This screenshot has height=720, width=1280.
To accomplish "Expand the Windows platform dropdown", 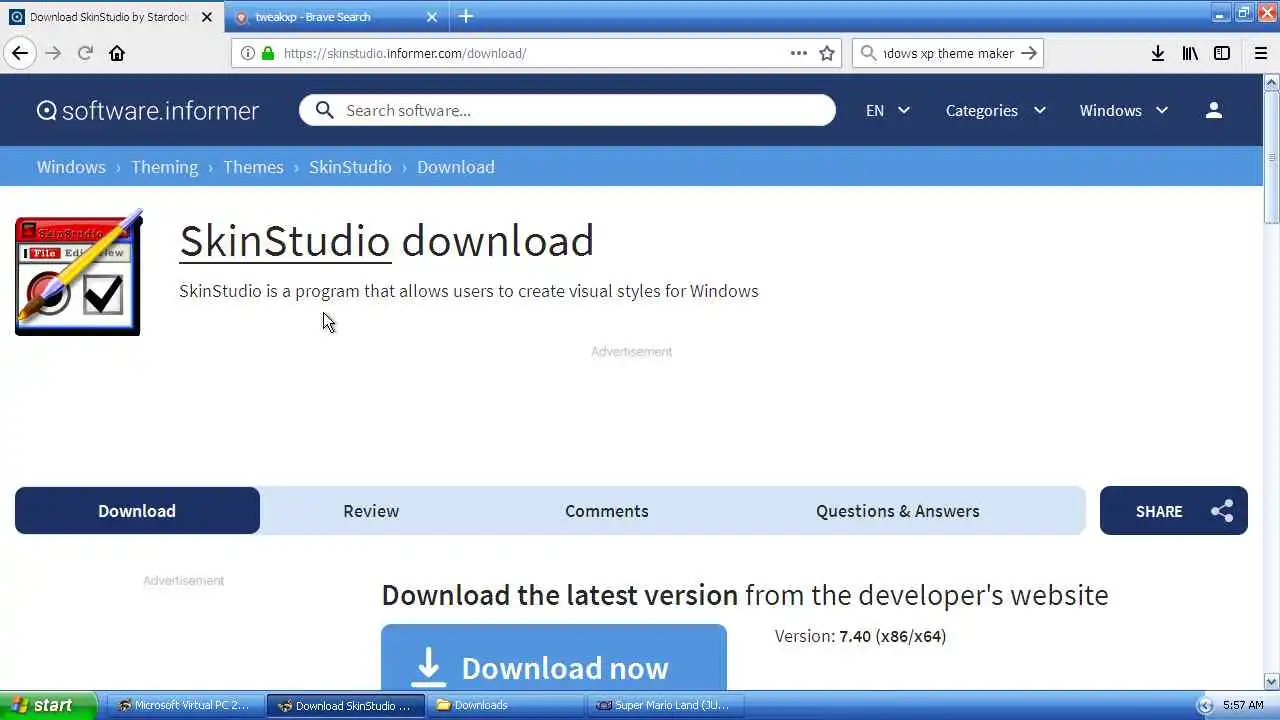I will [x=1124, y=110].
